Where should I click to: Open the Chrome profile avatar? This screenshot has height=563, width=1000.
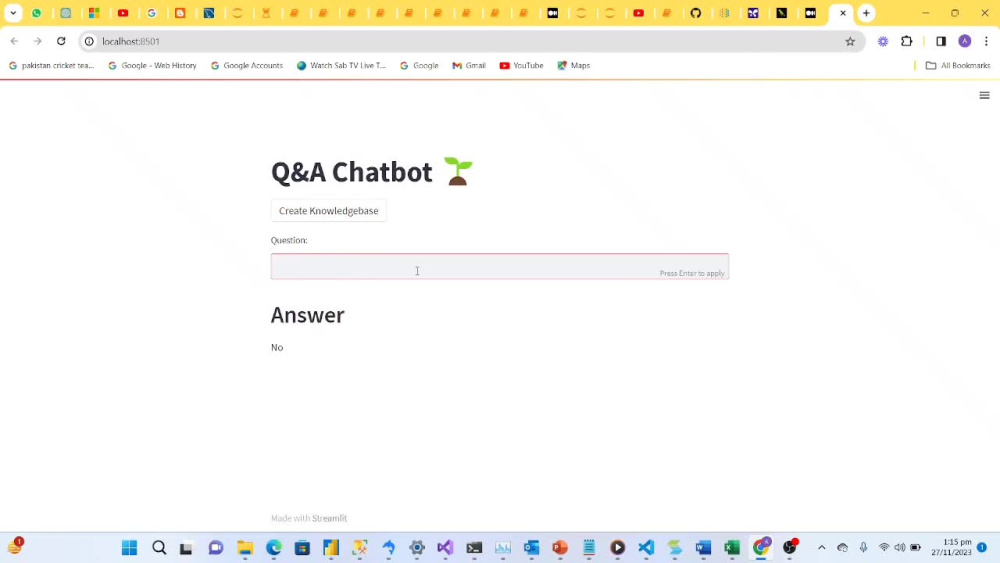pos(964,41)
